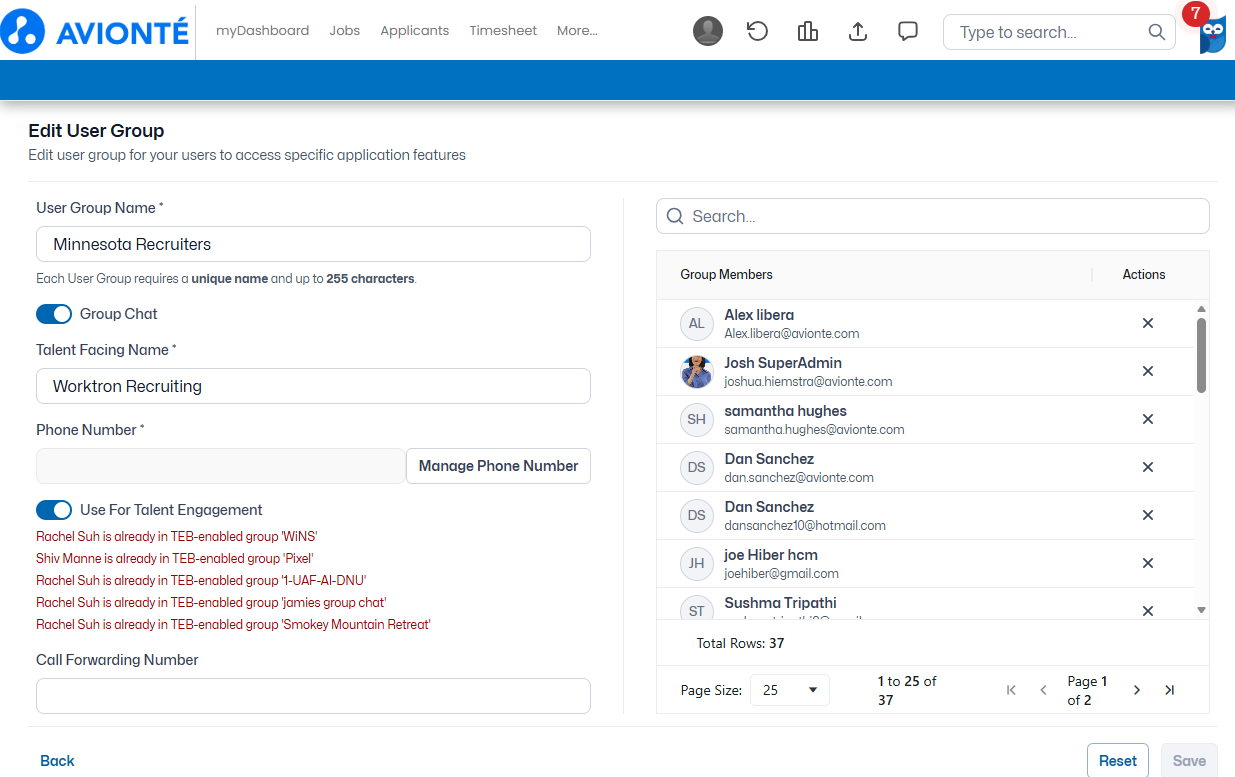Remove Alex libera from group
Screen dimensions: 1235x777
pos(1148,323)
